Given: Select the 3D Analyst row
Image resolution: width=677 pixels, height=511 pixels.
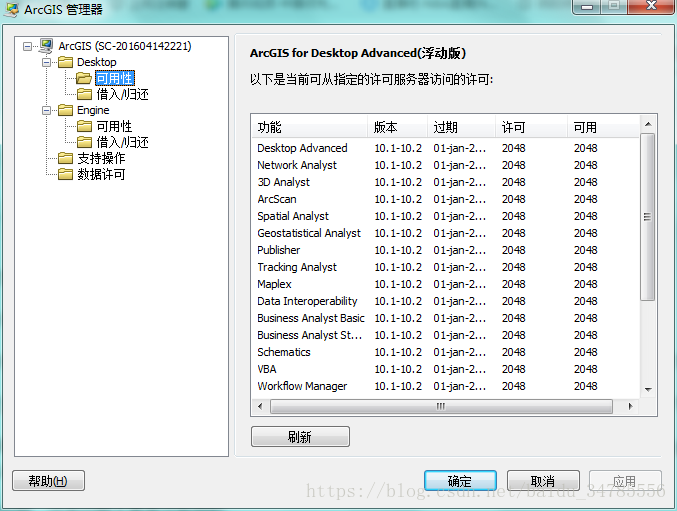Looking at the screenshot, I should click(x=445, y=182).
